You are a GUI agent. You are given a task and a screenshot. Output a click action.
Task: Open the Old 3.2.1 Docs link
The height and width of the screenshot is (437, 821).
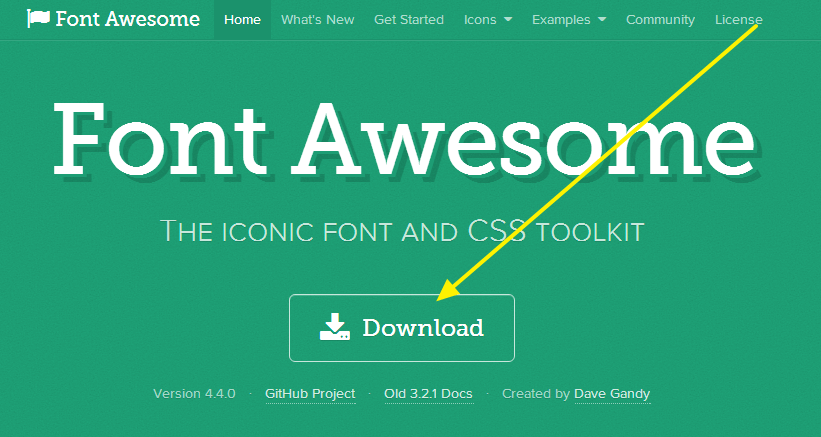pyautogui.click(x=428, y=394)
